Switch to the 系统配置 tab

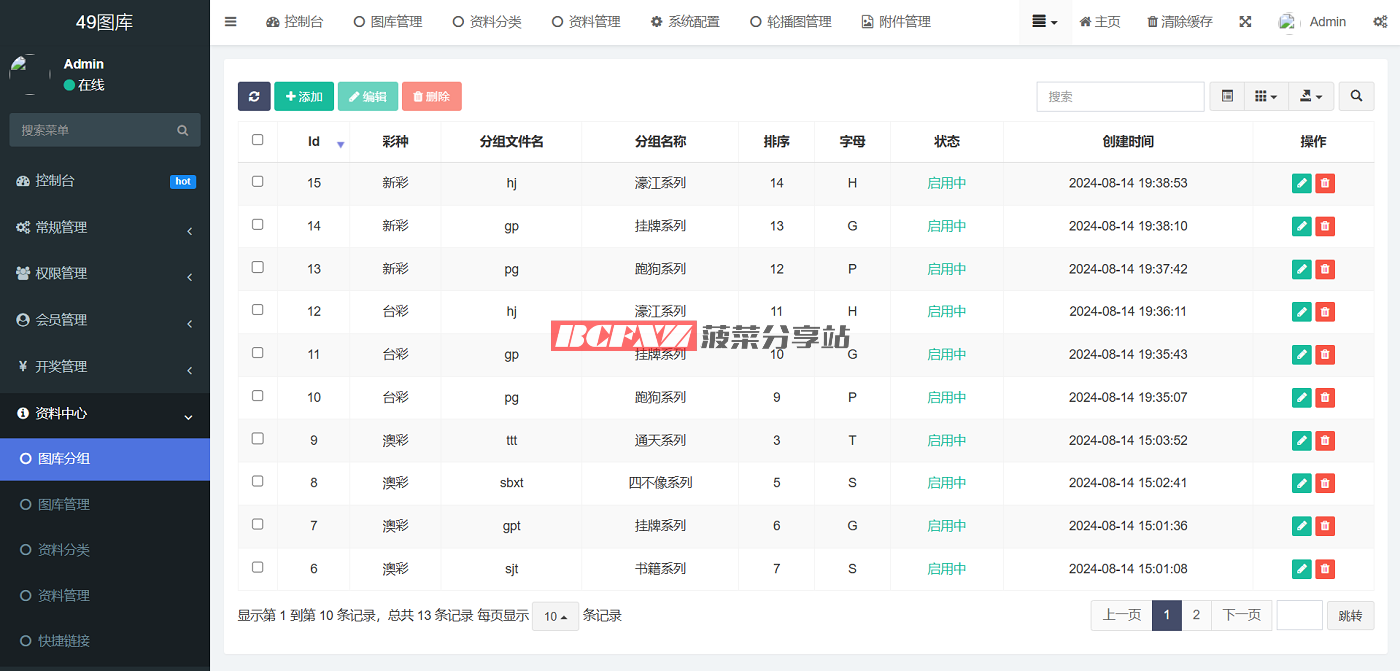pyautogui.click(x=685, y=22)
